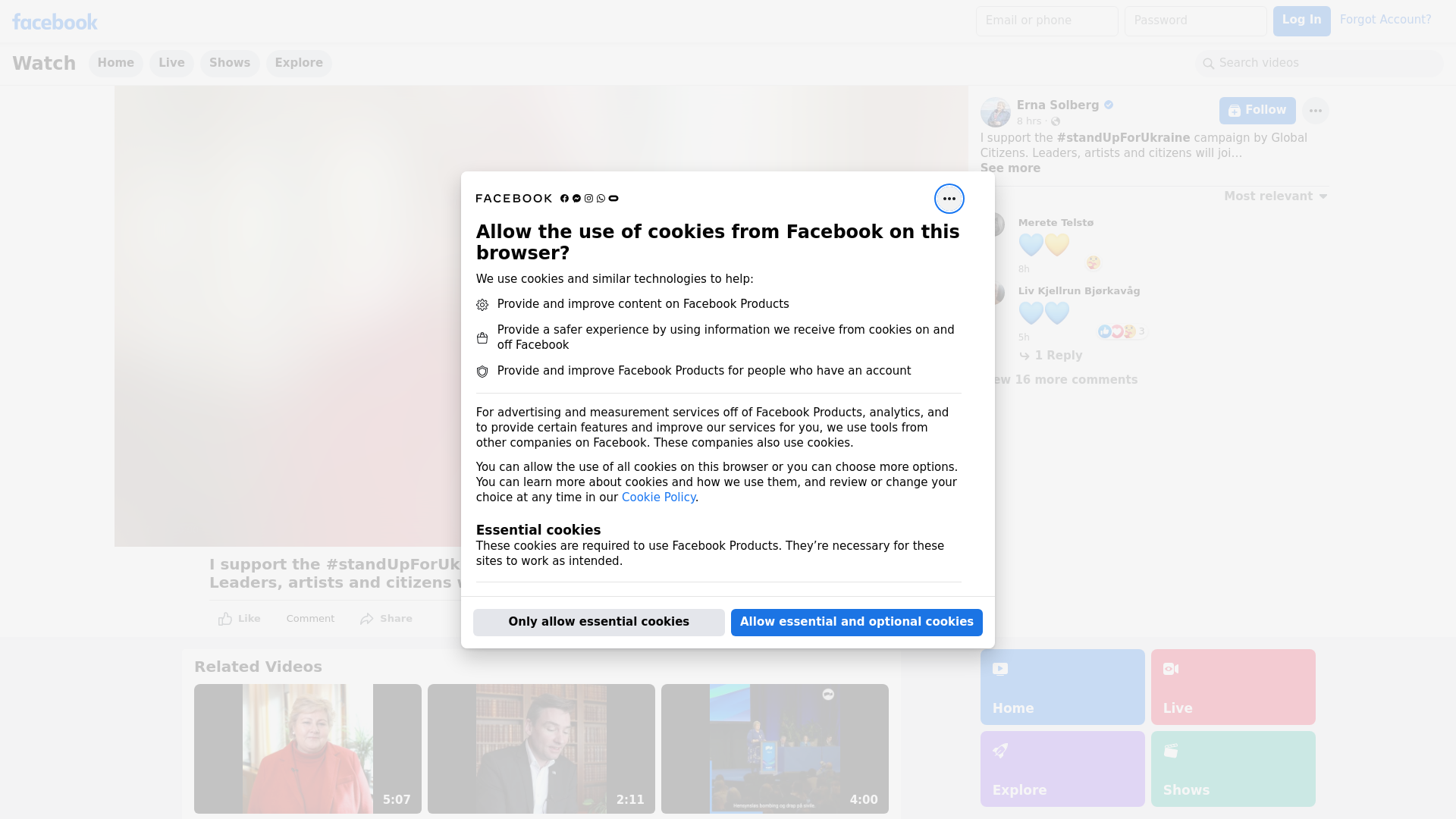The image size is (1456, 819).
Task: Focus the Password field
Action: pos(1195,21)
